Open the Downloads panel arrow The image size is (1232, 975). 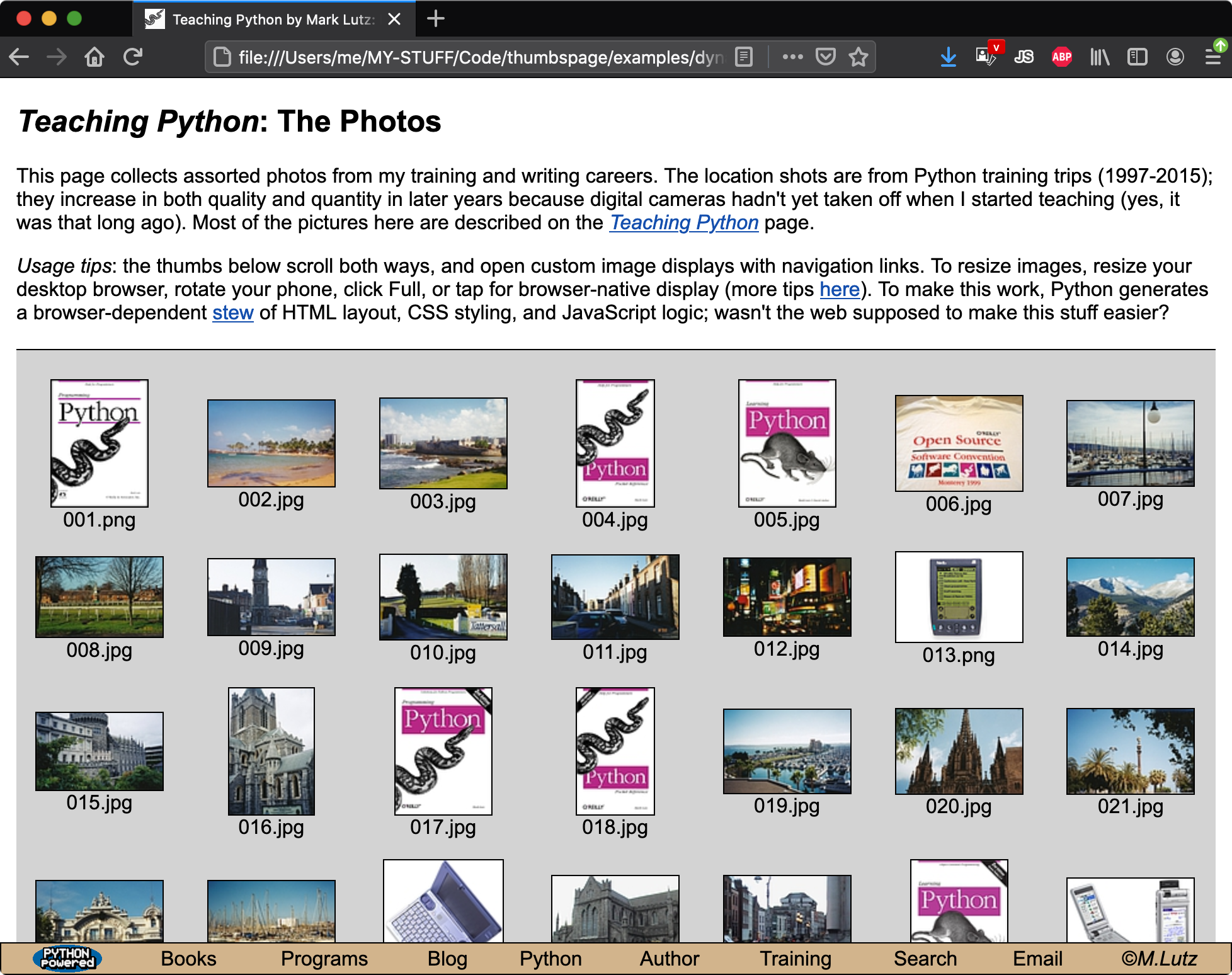pyautogui.click(x=948, y=57)
